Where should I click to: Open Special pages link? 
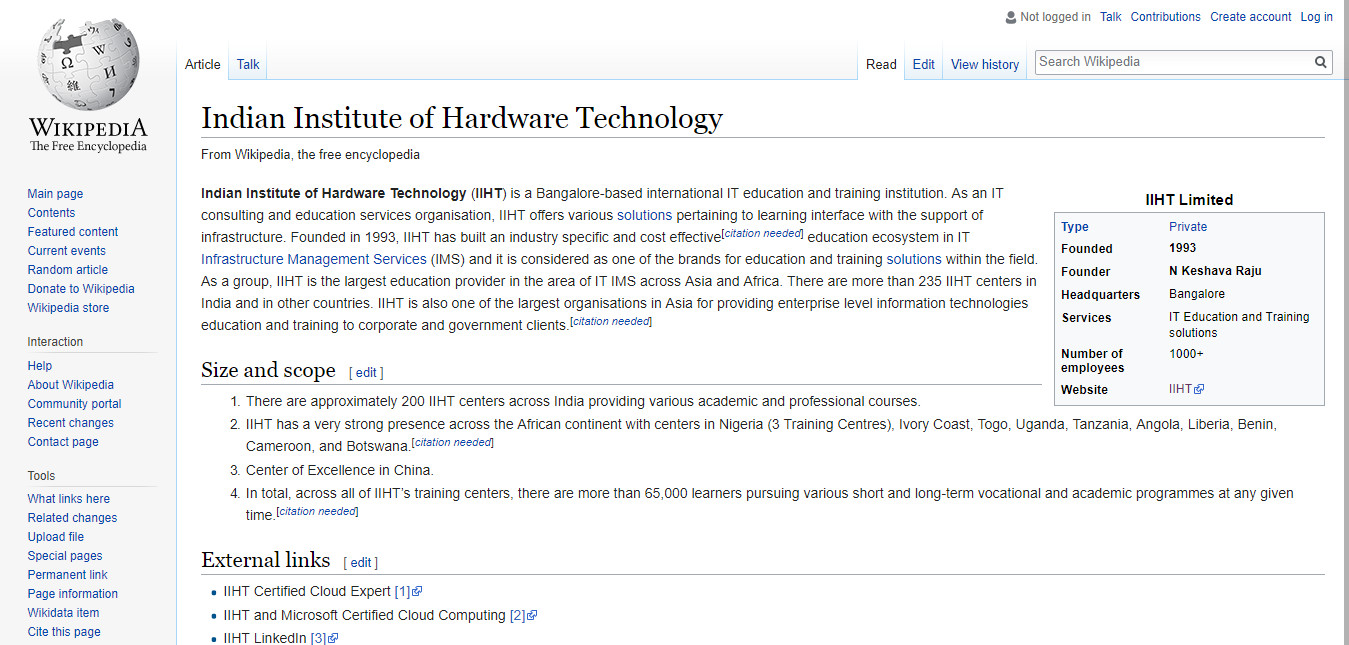point(65,556)
